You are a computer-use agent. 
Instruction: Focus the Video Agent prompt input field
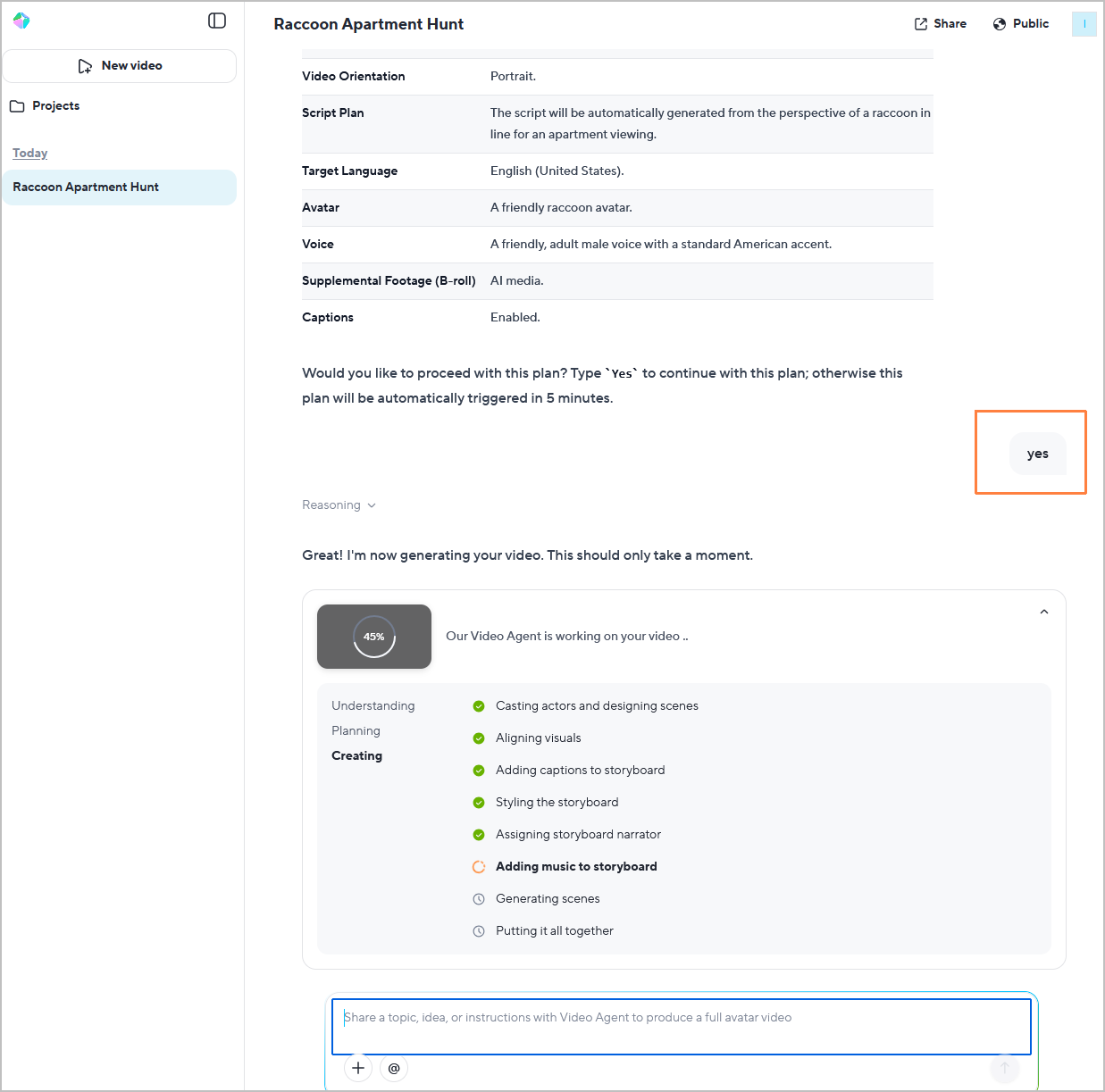pos(681,1027)
